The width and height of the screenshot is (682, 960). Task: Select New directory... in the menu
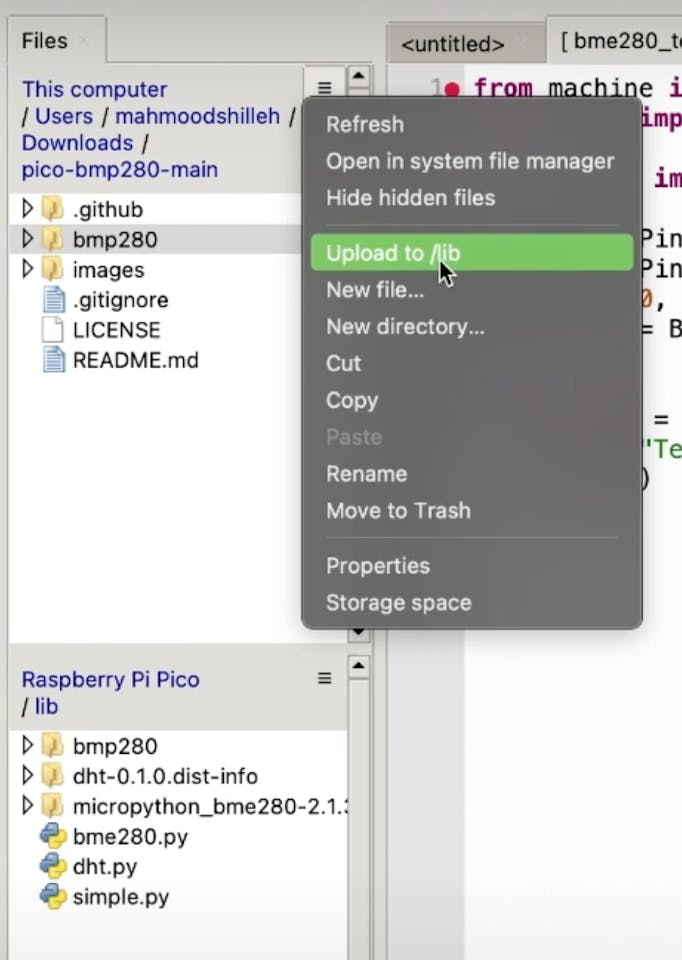[x=405, y=327]
